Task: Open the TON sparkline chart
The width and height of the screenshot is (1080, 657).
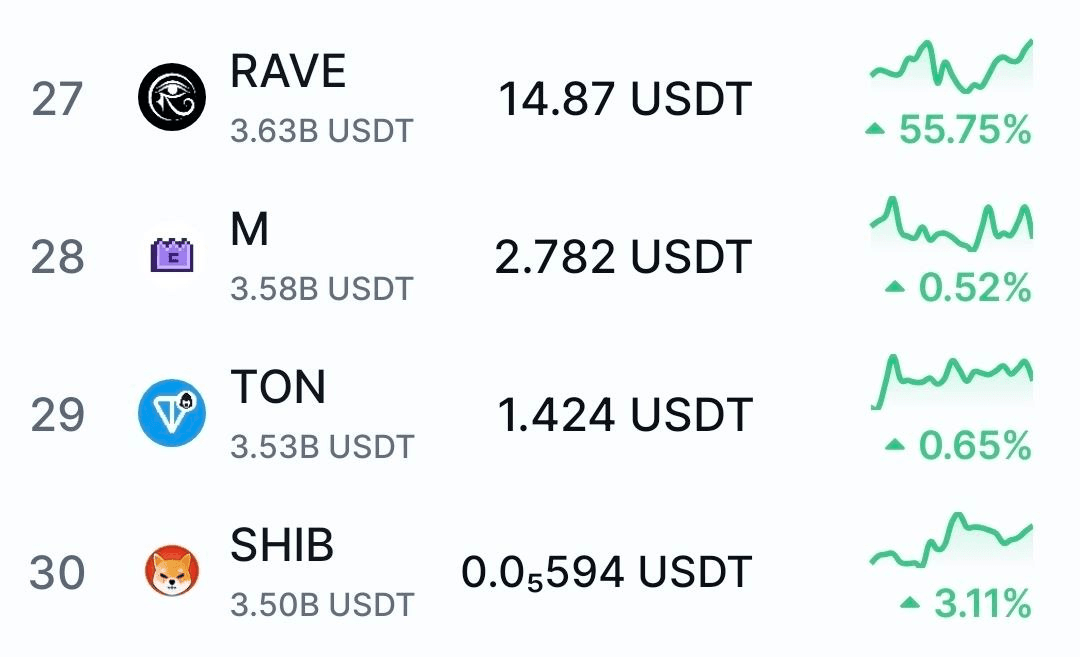Action: (x=951, y=378)
